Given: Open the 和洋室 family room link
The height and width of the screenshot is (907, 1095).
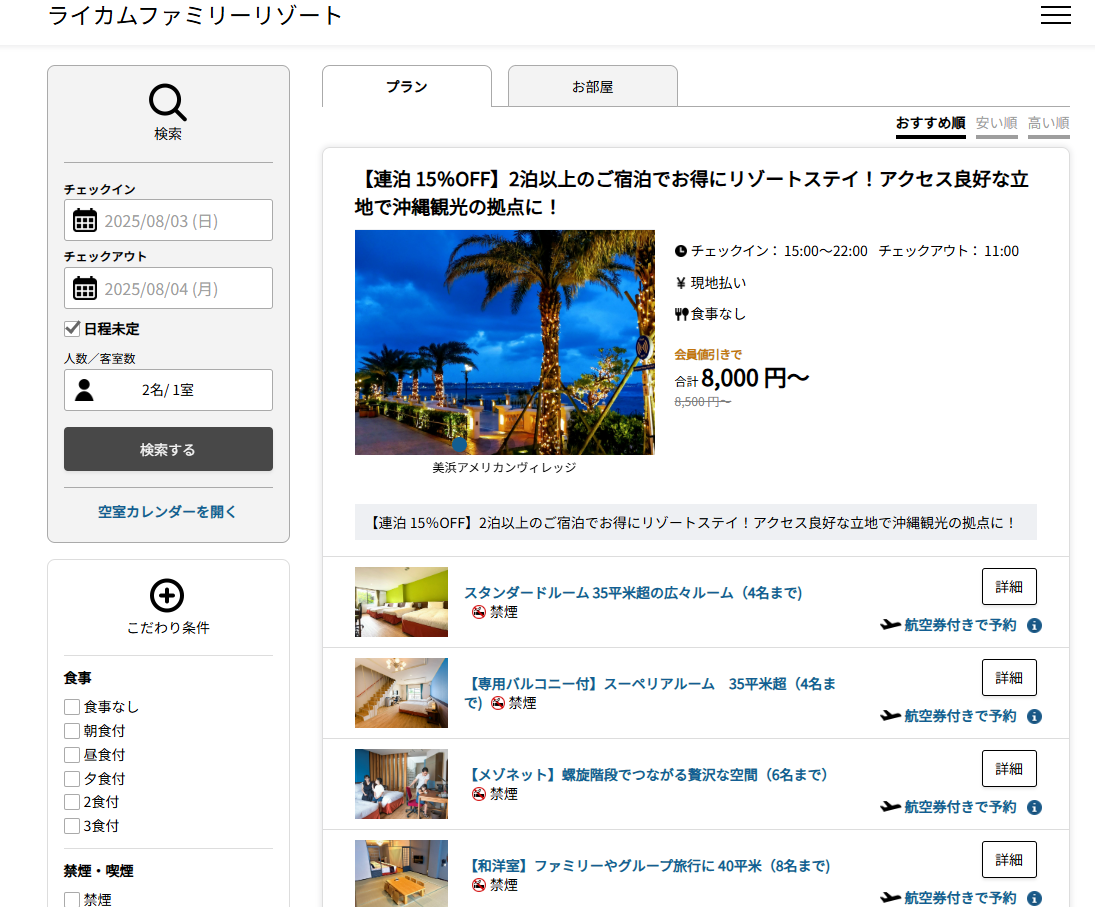Looking at the screenshot, I should (x=649, y=866).
